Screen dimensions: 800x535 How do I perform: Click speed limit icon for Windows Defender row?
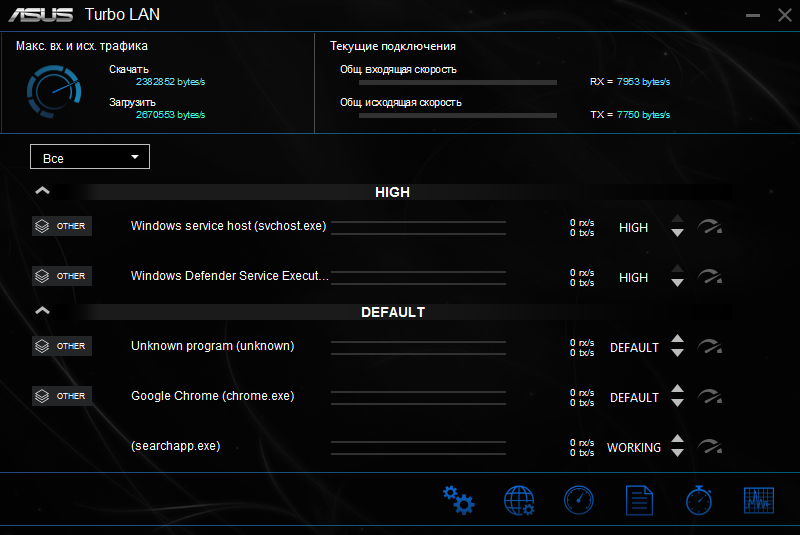tap(710, 276)
